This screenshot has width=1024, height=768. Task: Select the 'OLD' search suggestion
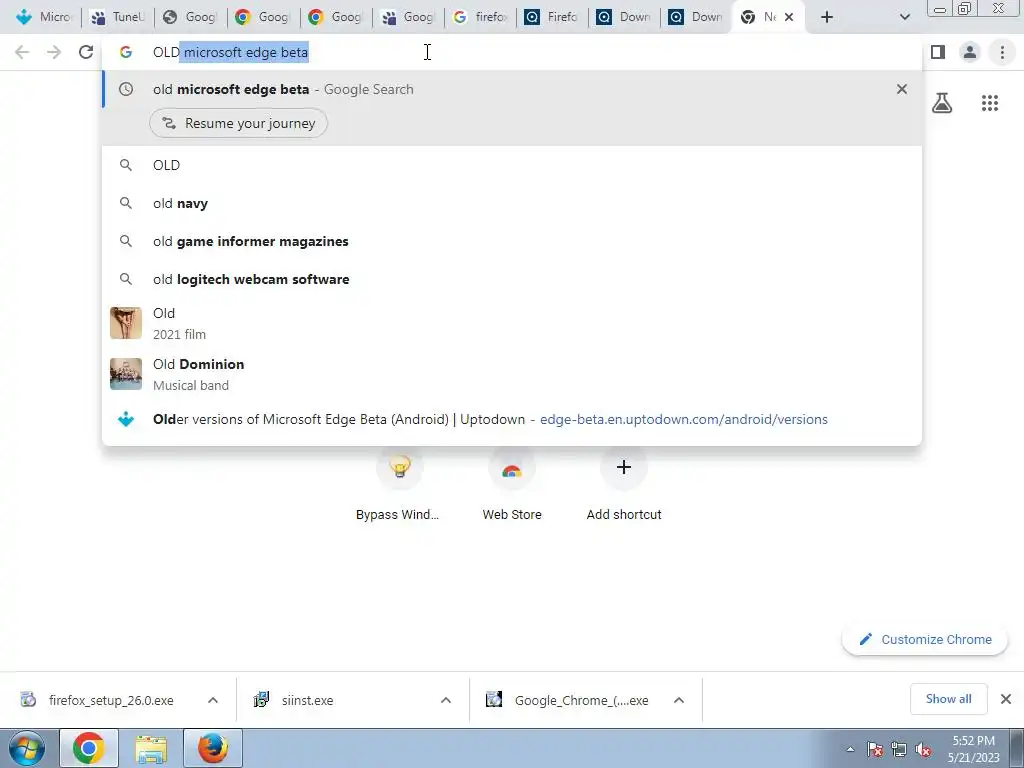pos(512,165)
